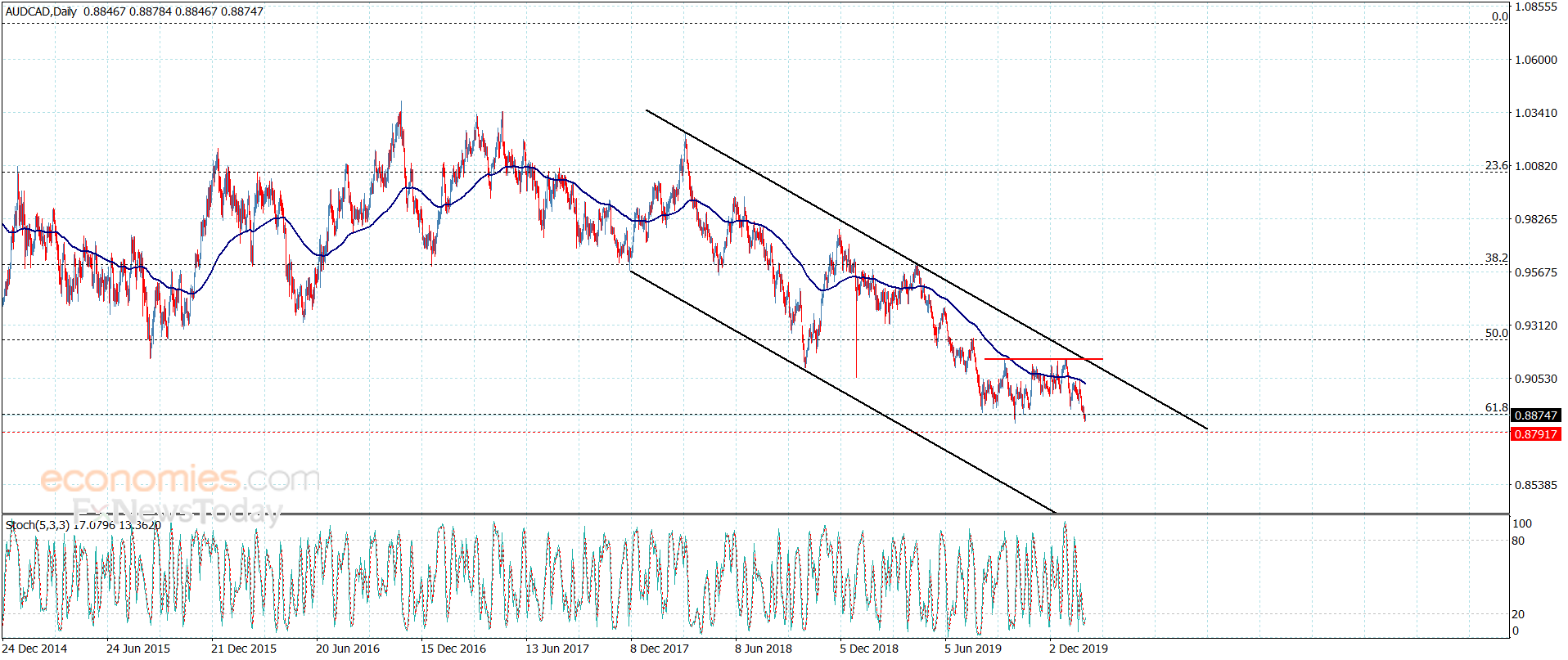Click the 0.95675 price axis label
Viewport: 1568px width, 660px height.
tap(1536, 272)
